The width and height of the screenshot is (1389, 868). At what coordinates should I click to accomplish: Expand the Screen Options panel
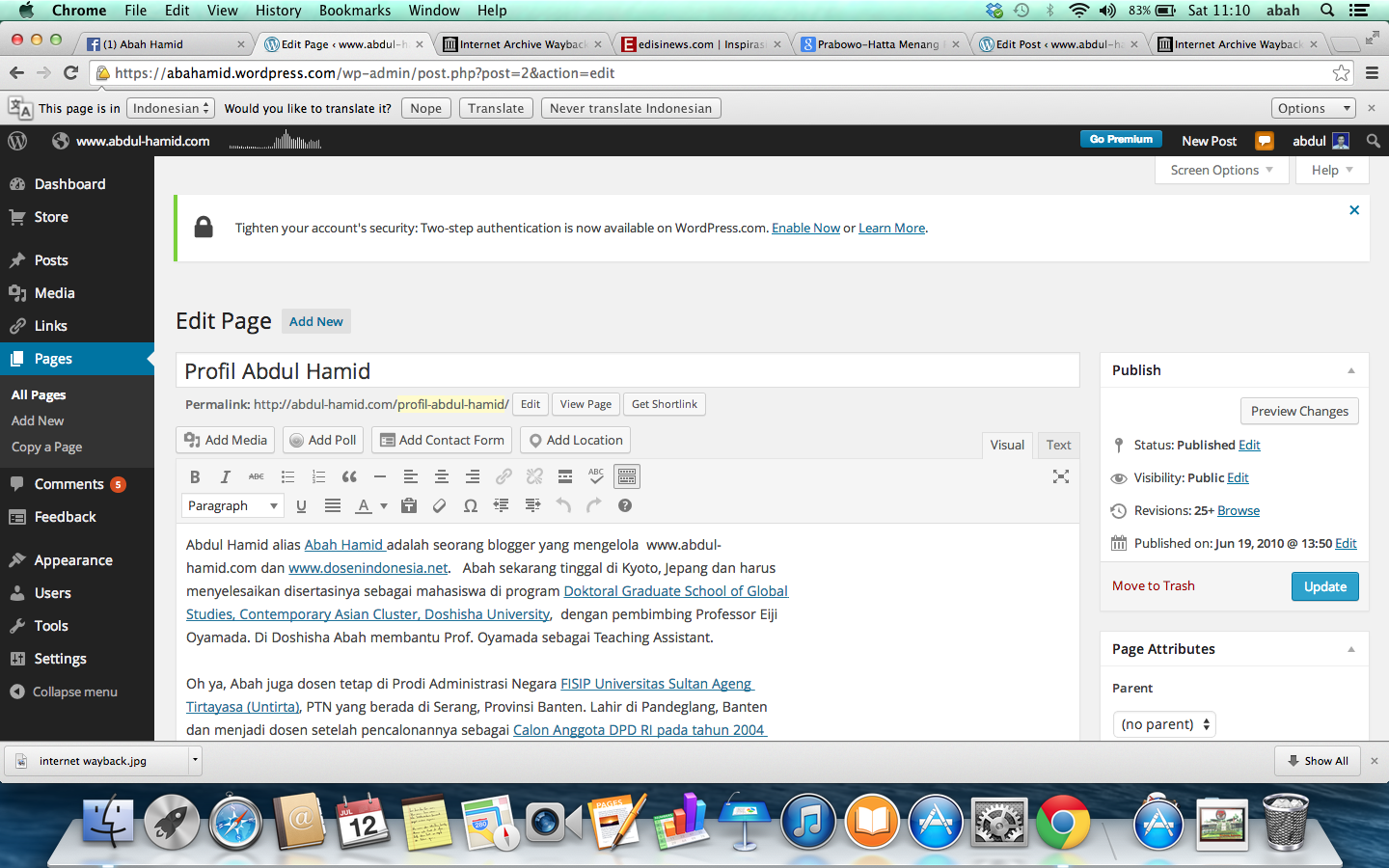point(1221,170)
